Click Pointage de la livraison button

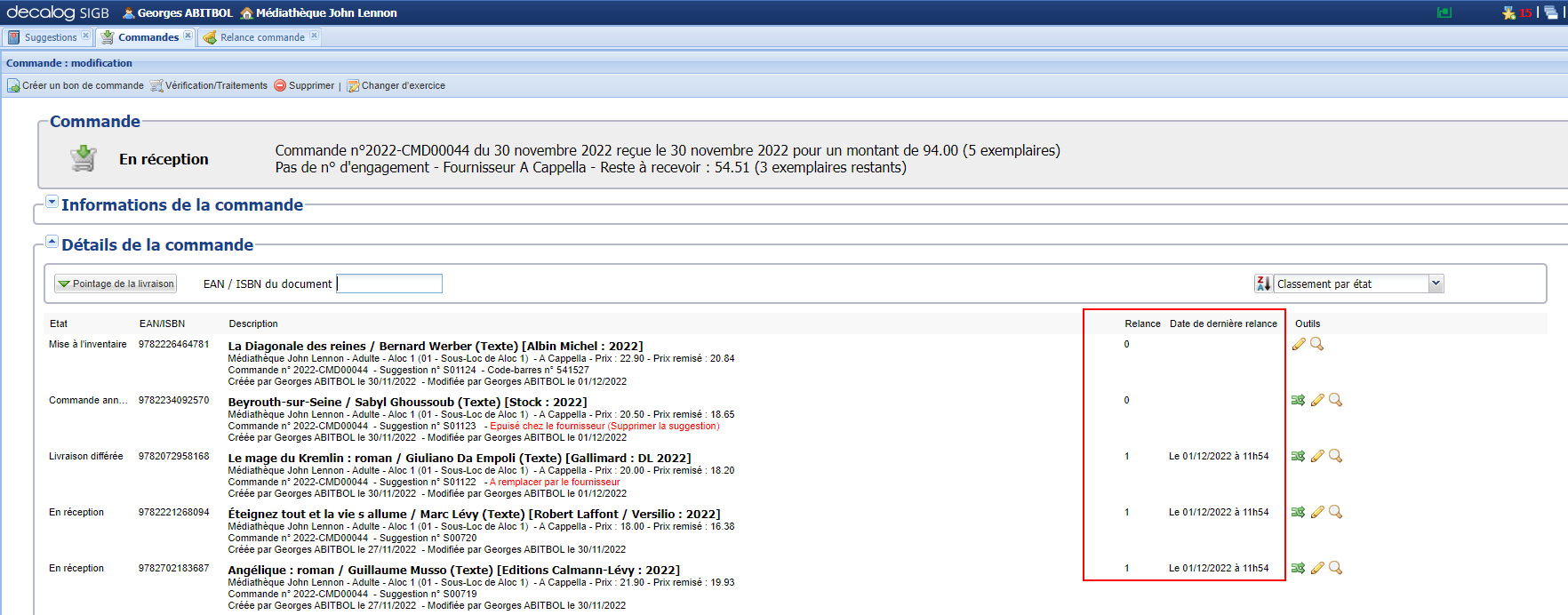116,284
